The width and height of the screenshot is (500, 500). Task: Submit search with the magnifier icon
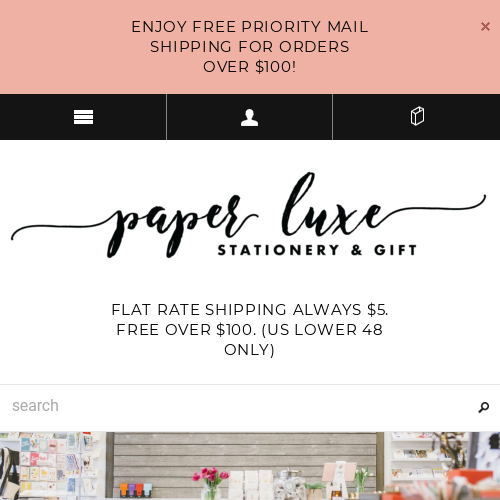pos(484,407)
